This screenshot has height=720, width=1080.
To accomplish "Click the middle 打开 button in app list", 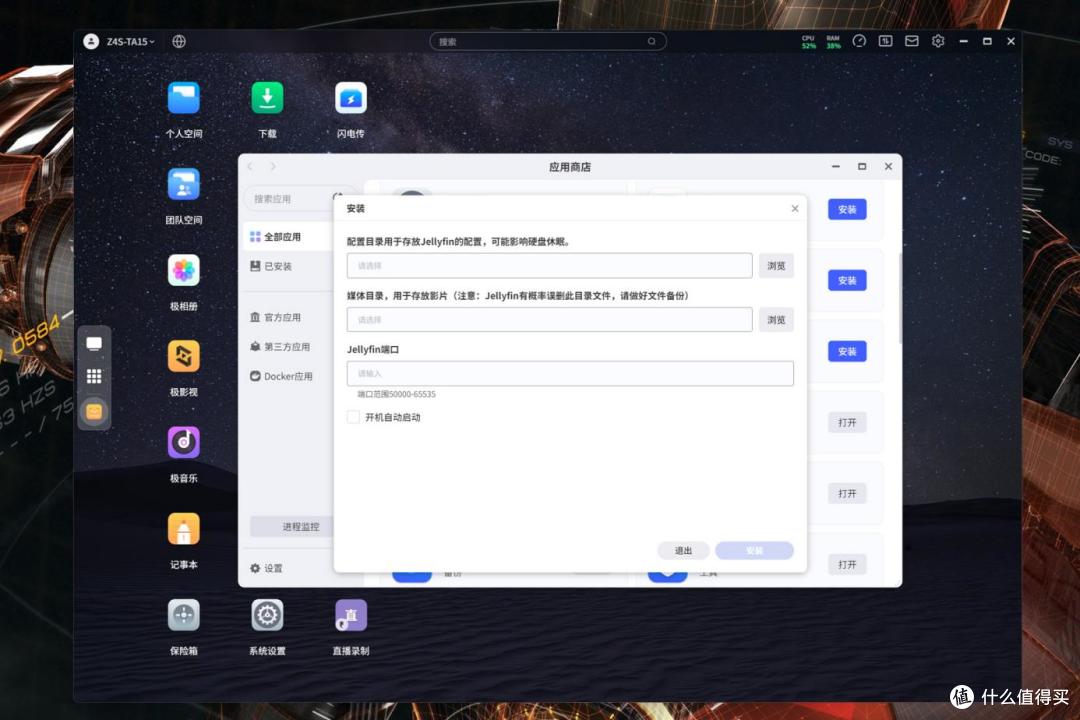I will pos(847,493).
